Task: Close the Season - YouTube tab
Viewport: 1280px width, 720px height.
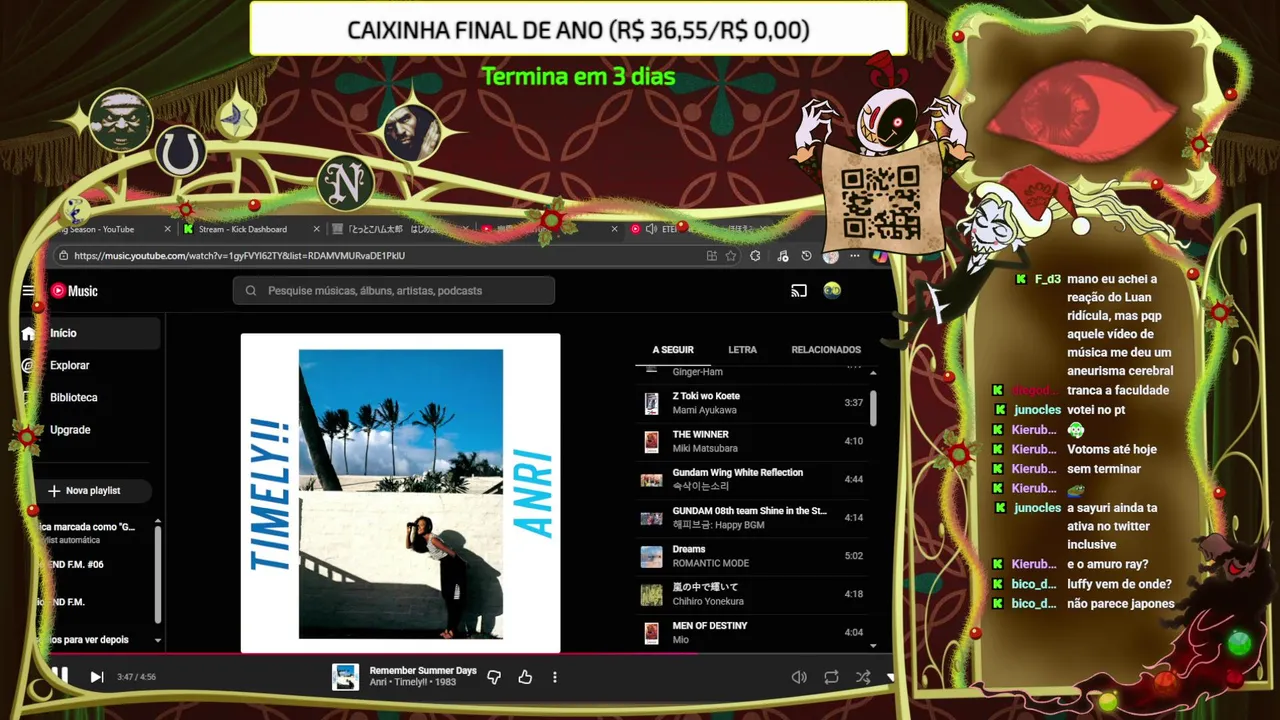Action: pyautogui.click(x=168, y=229)
